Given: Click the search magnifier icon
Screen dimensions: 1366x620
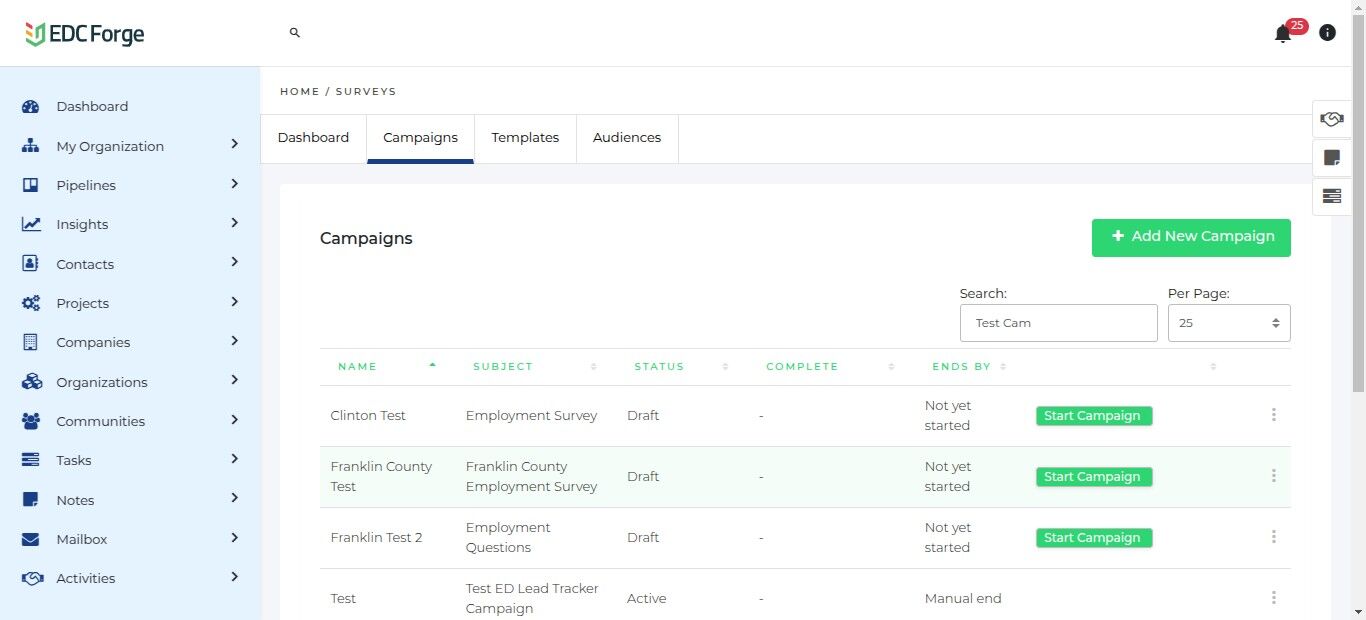Looking at the screenshot, I should coord(295,33).
